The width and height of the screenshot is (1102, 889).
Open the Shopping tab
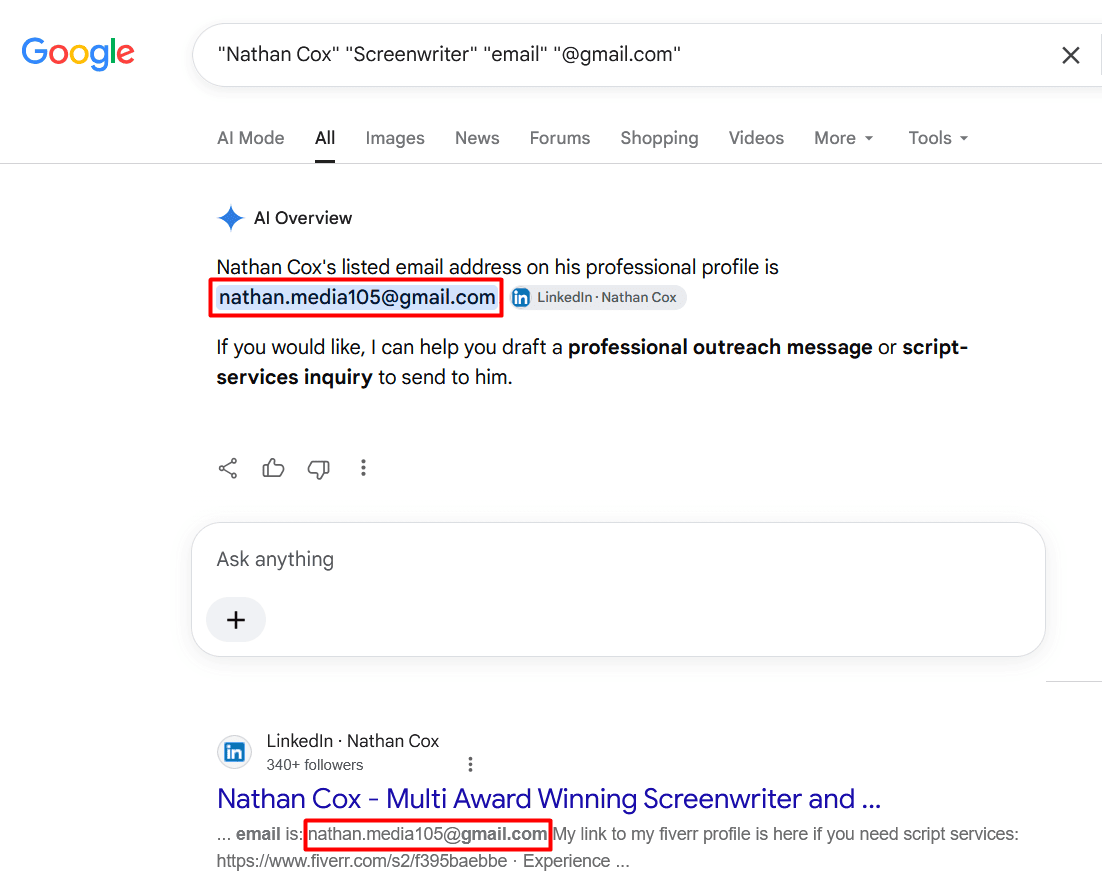coord(659,138)
